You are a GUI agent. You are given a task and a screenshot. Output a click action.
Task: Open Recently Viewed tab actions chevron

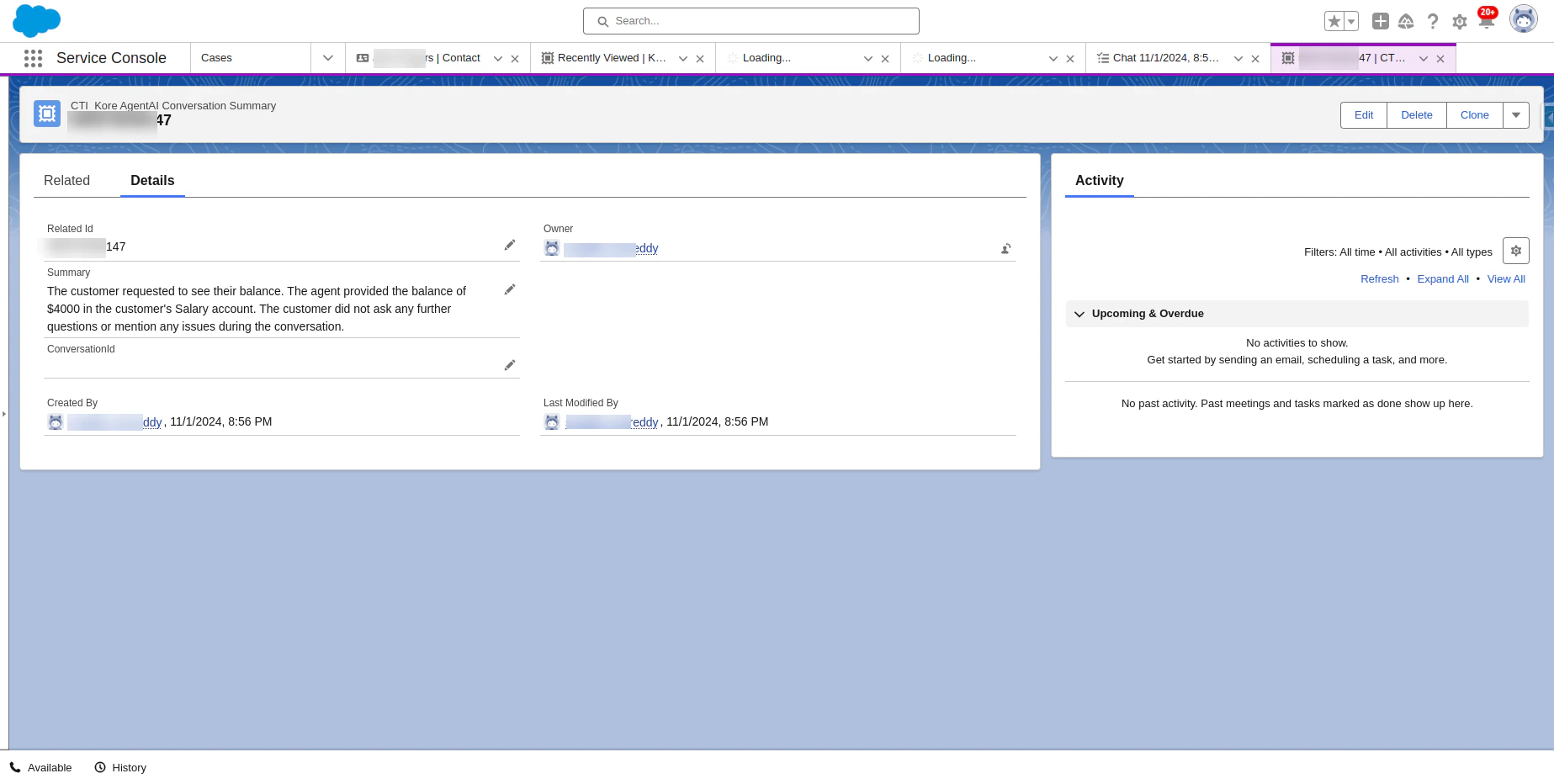683,59
